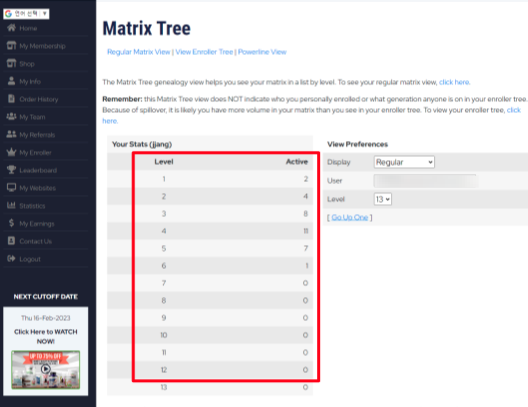Select Contact Us menu entry

(36, 241)
